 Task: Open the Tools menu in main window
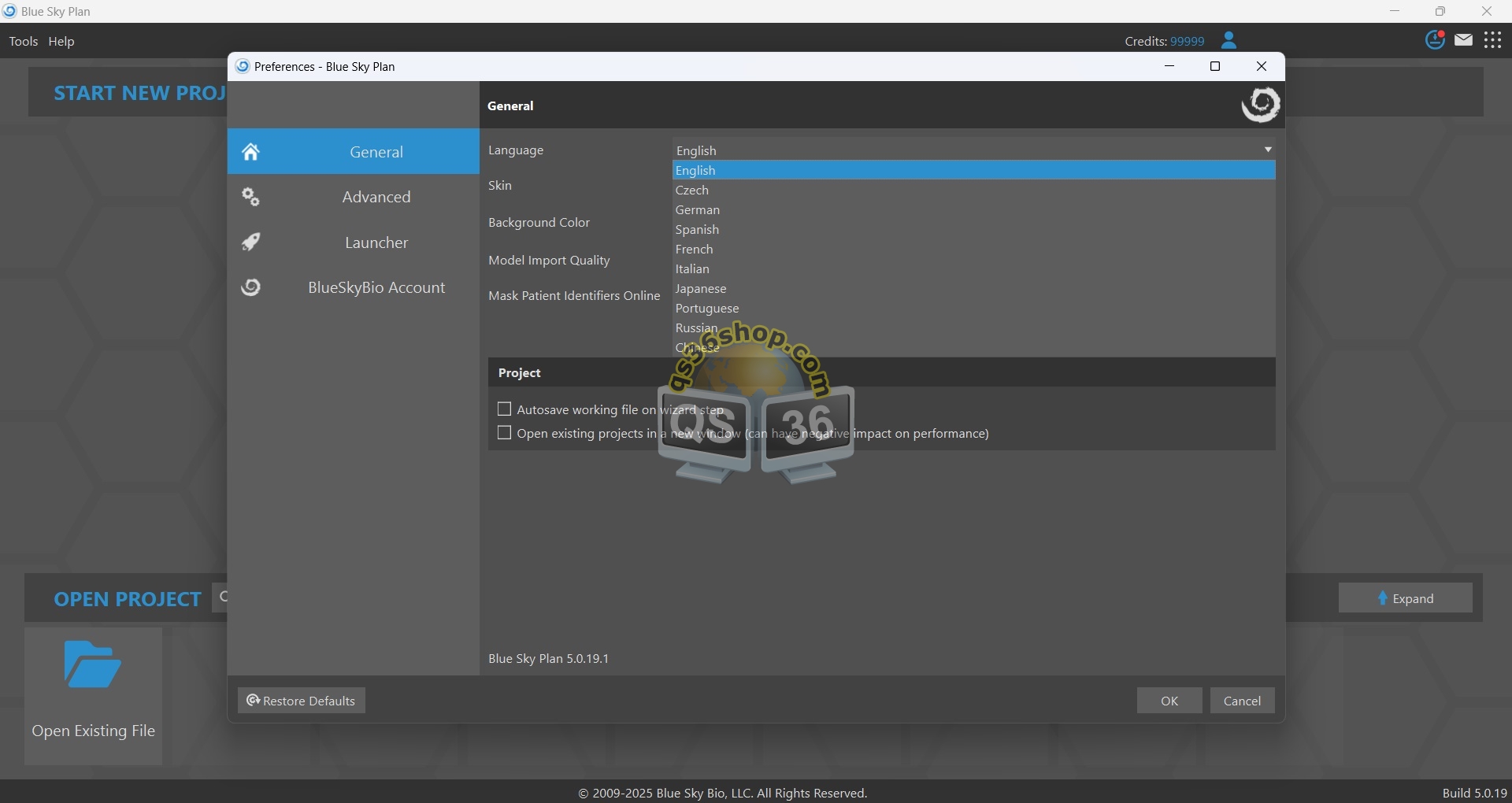(x=24, y=42)
